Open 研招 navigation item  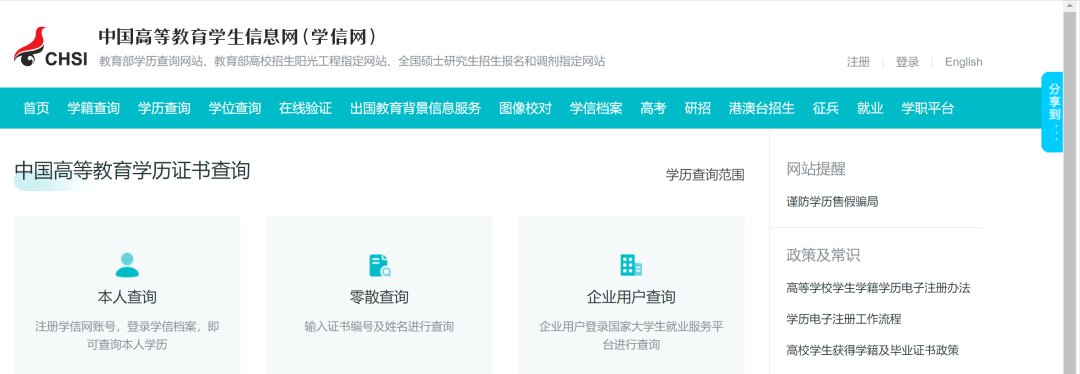coord(698,108)
